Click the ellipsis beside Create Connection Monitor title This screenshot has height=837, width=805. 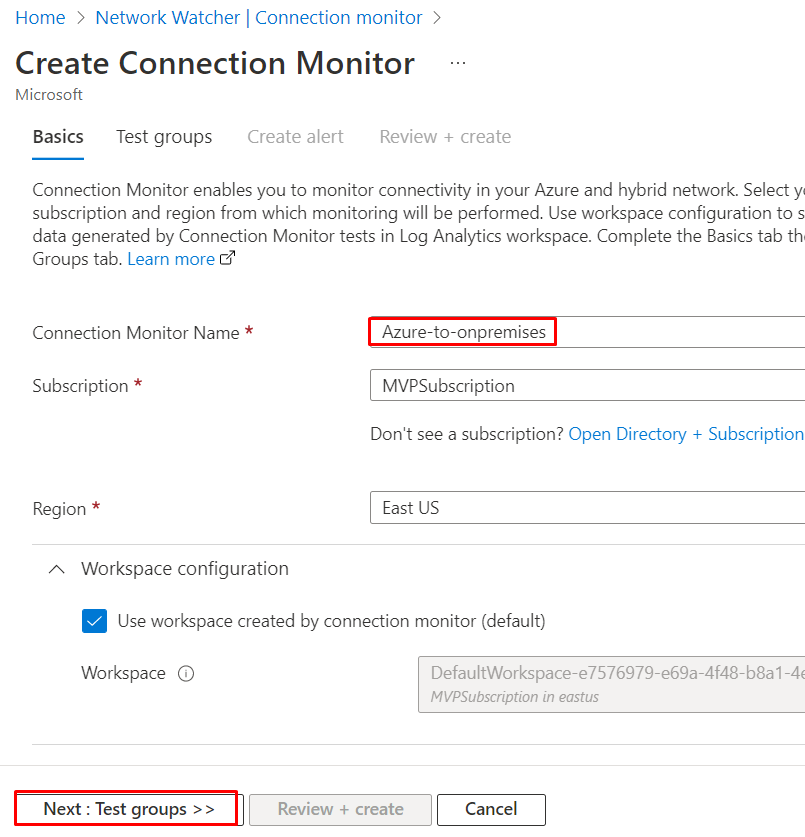[x=457, y=62]
